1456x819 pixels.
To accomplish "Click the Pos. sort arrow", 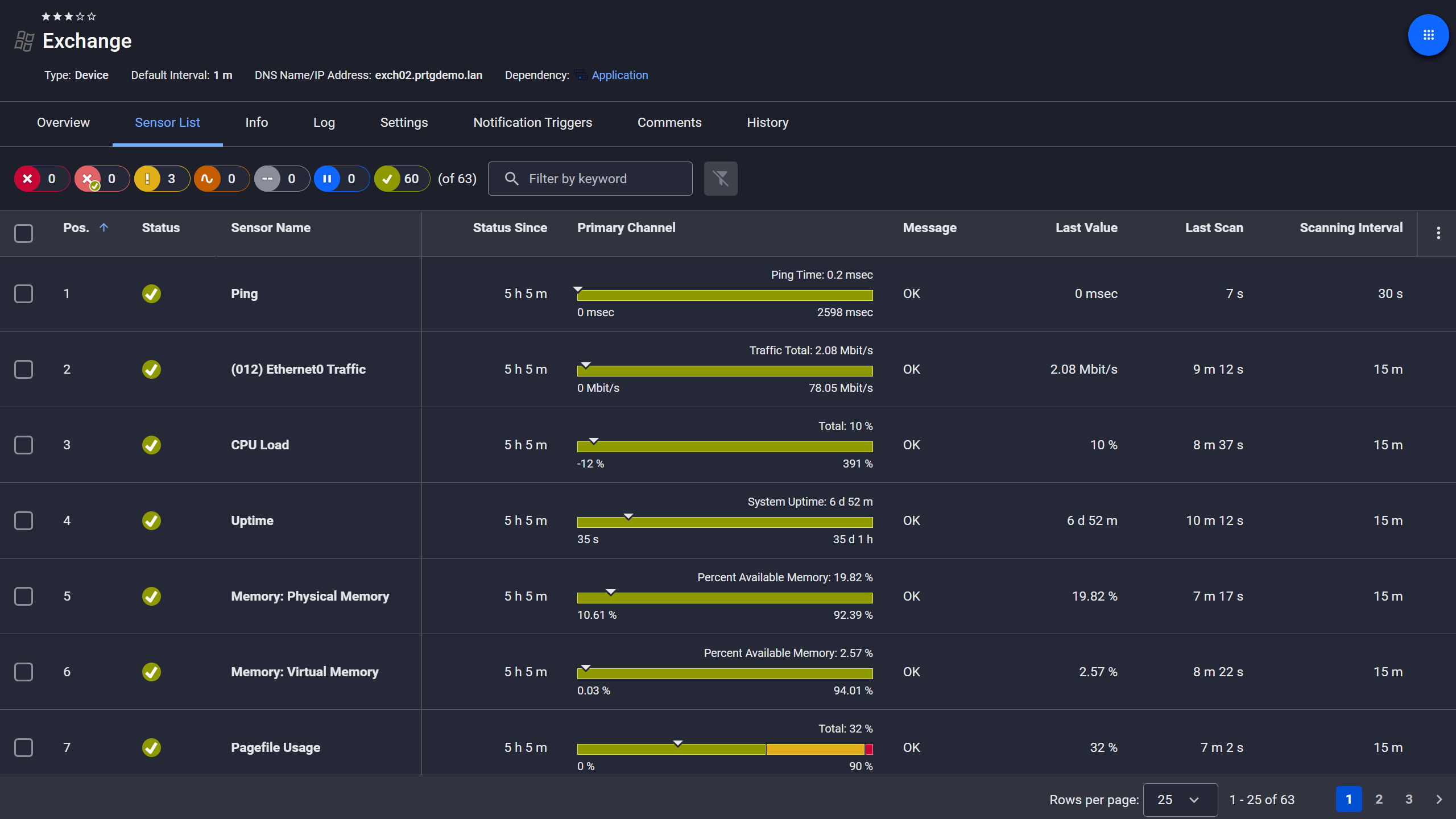I will pos(104,227).
